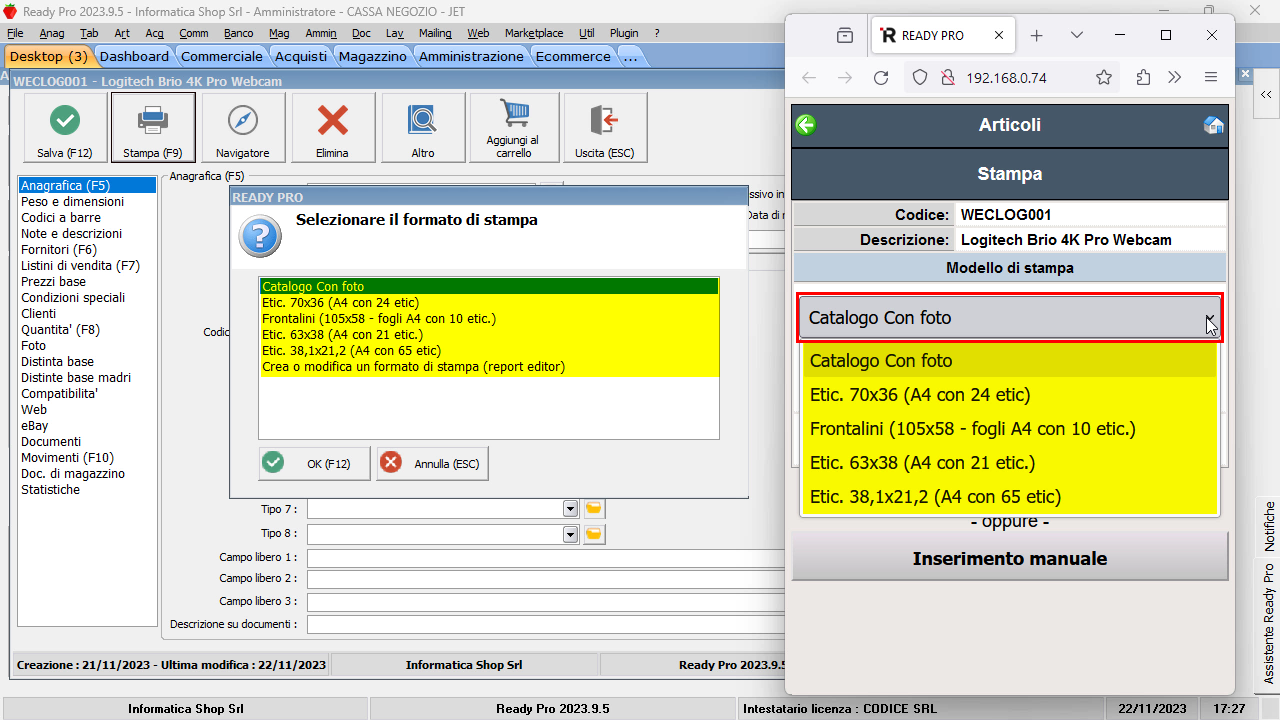The width and height of the screenshot is (1280, 720).
Task: Select Listini di vendita (F7) in sidebar
Action: [81, 266]
